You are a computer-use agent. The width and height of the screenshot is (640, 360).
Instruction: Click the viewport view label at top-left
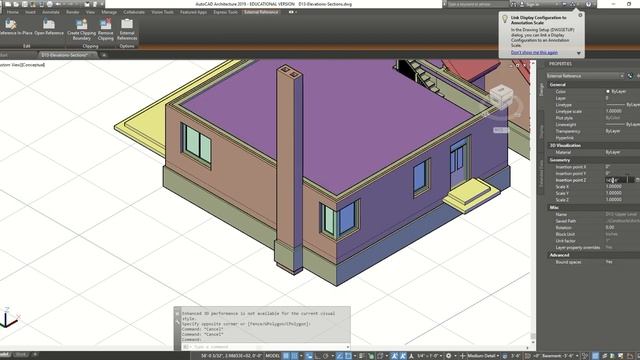(22, 65)
